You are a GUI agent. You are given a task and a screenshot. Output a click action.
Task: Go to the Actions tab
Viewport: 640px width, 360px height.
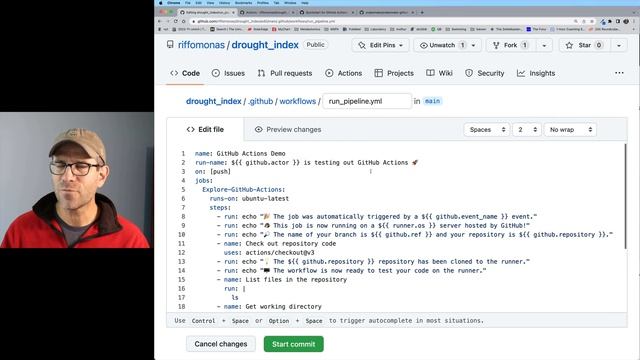point(344,73)
